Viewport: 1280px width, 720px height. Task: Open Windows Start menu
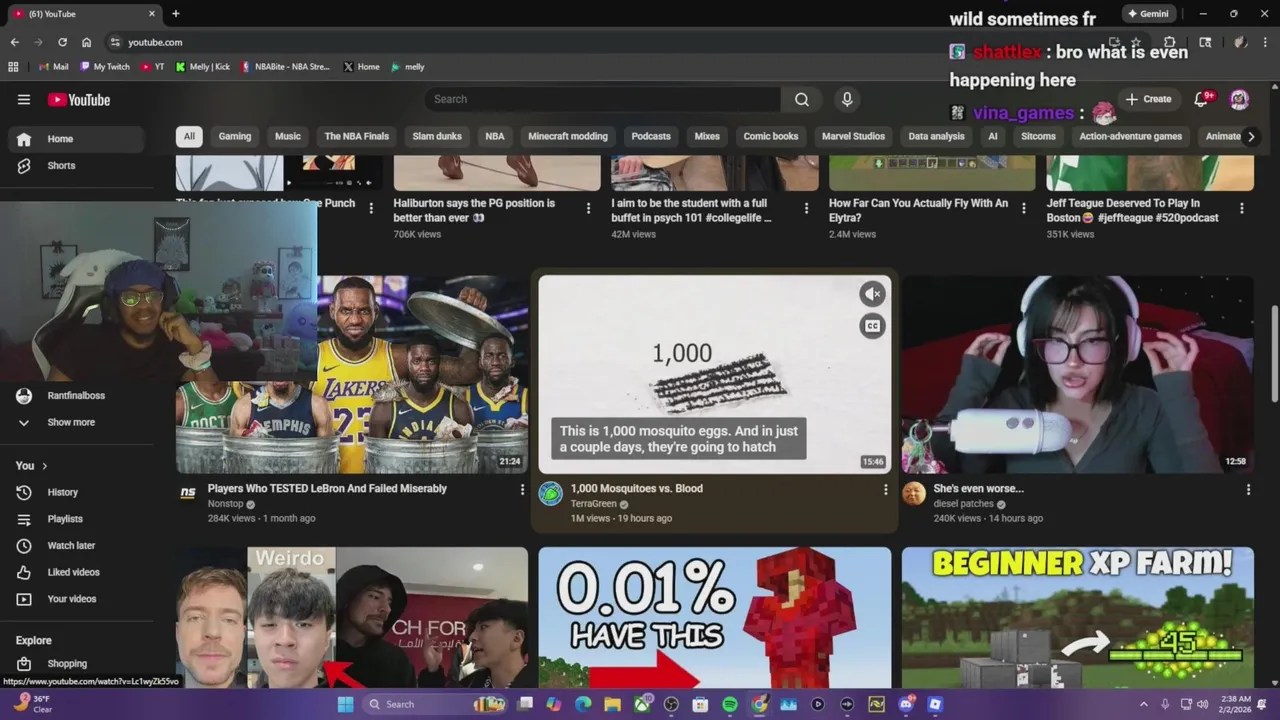click(x=345, y=704)
